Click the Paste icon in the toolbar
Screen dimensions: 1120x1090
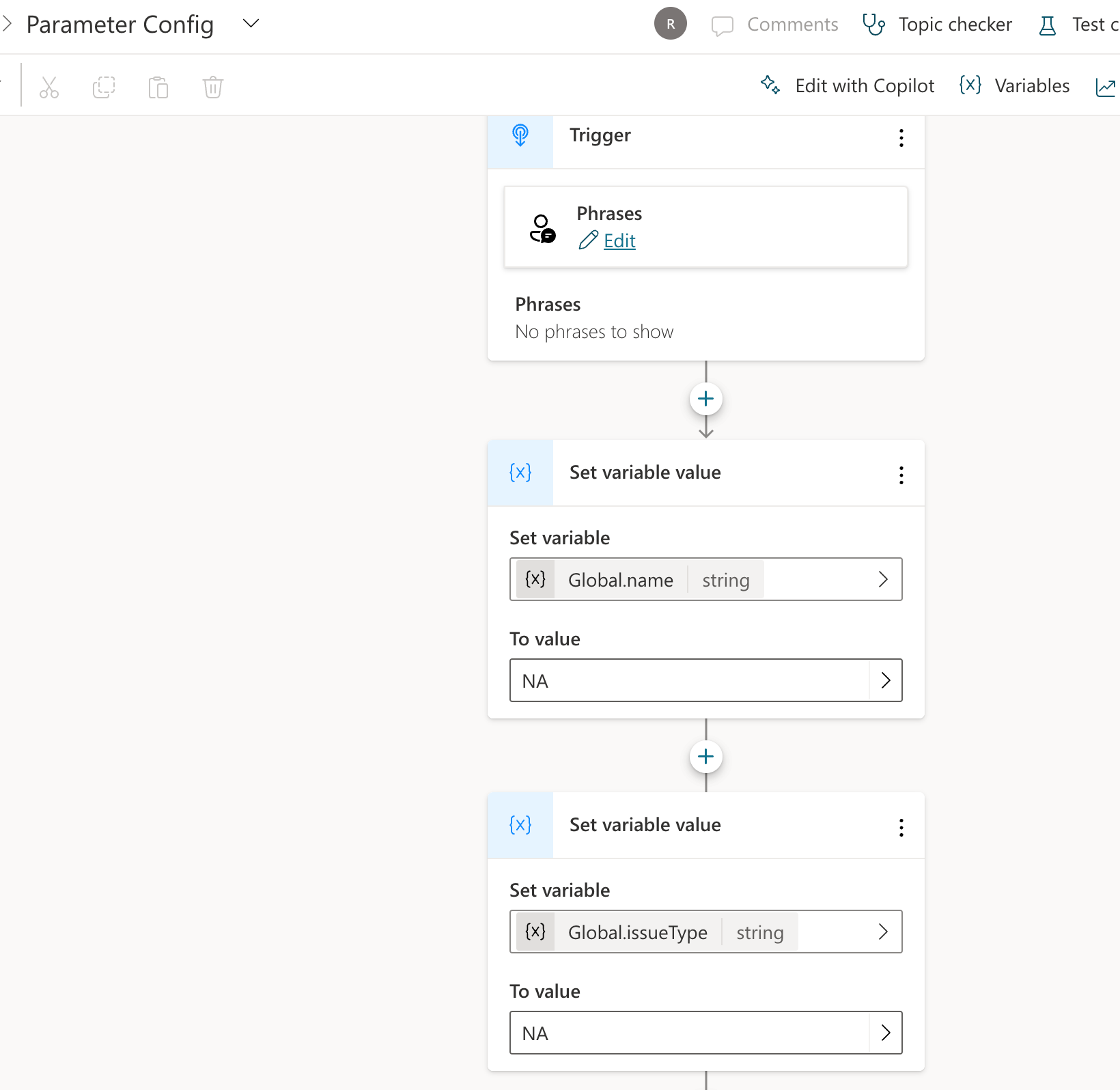(158, 87)
